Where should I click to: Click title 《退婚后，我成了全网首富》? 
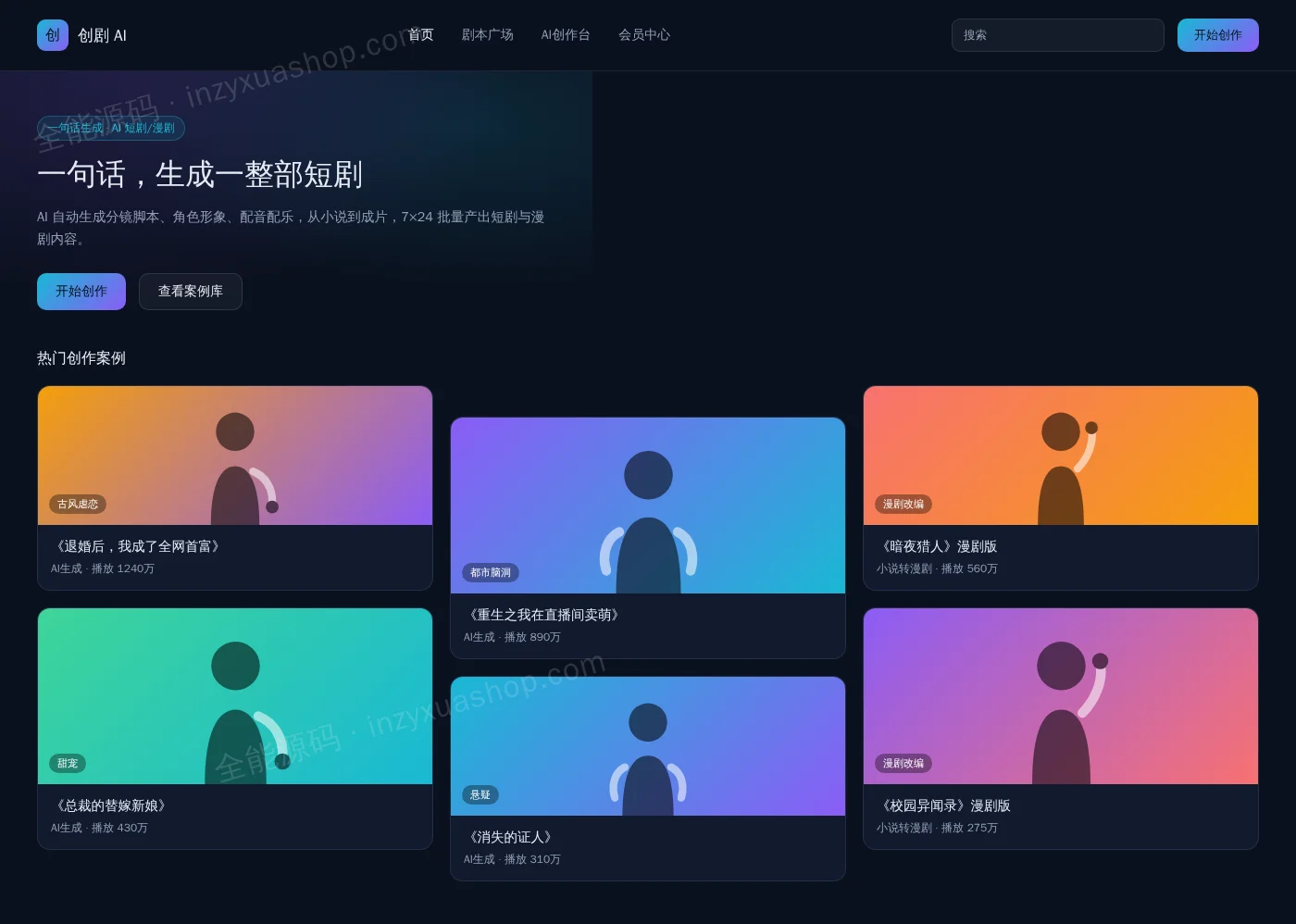coord(138,546)
